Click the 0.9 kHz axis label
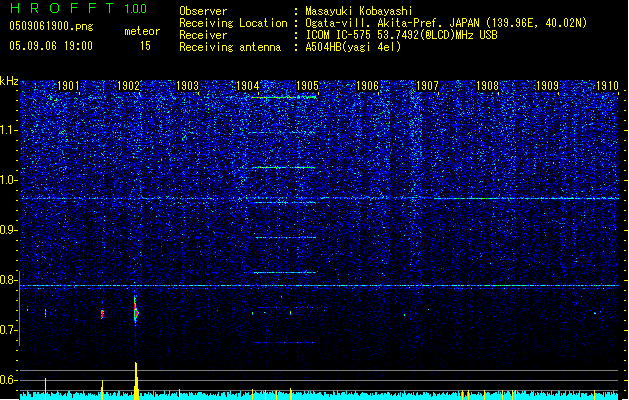This screenshot has width=629, height=400. [8, 230]
